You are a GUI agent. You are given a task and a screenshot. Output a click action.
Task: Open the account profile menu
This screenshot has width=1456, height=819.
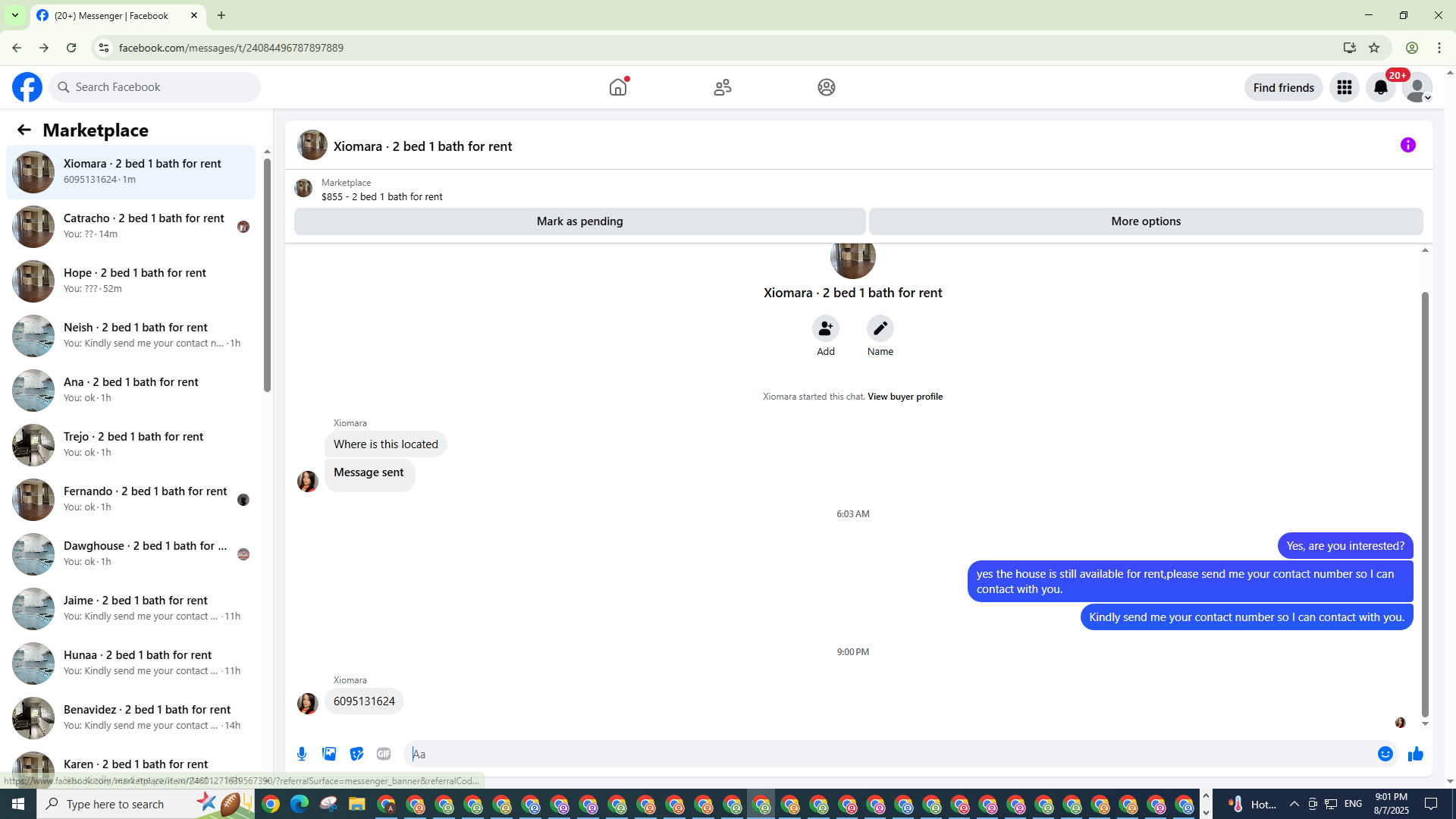click(x=1417, y=87)
